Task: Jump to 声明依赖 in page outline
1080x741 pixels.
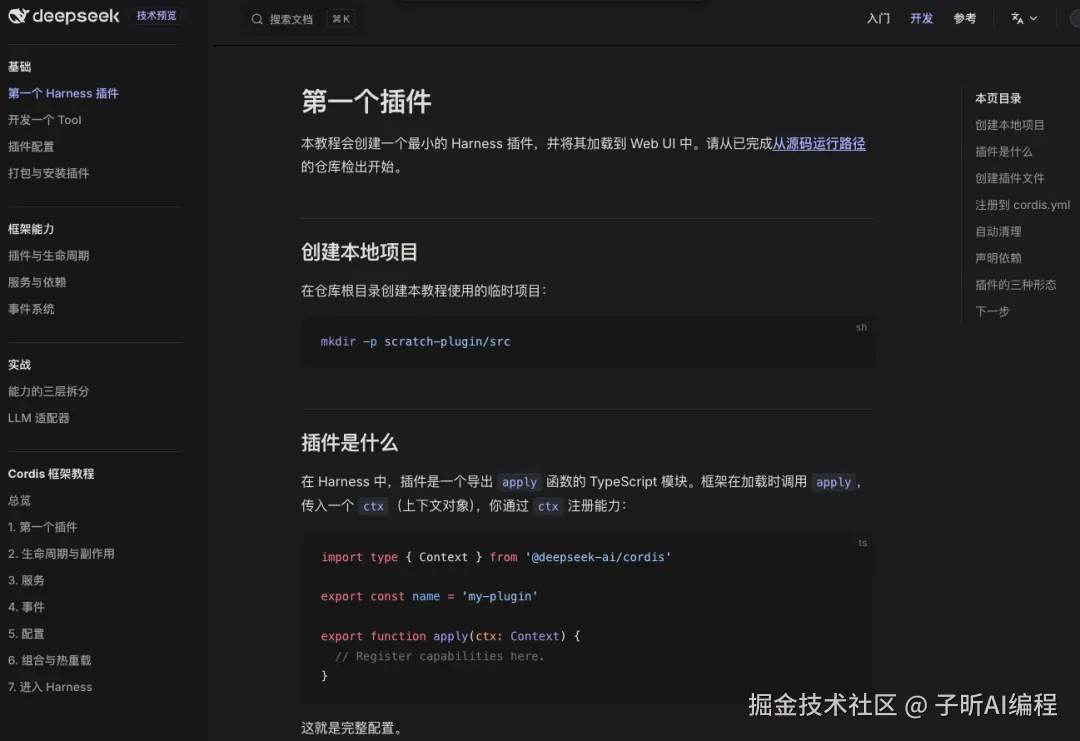Action: click(998, 258)
